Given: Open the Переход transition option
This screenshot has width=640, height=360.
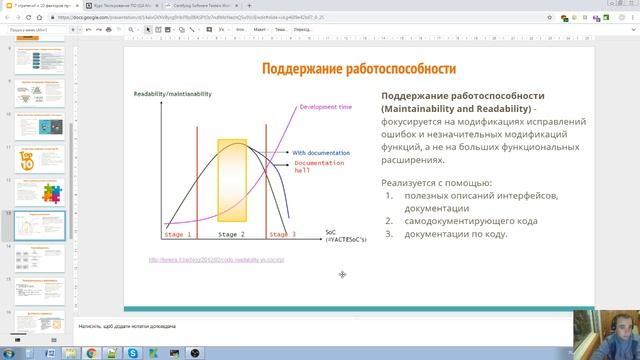Looking at the screenshot, I should tap(303, 30).
